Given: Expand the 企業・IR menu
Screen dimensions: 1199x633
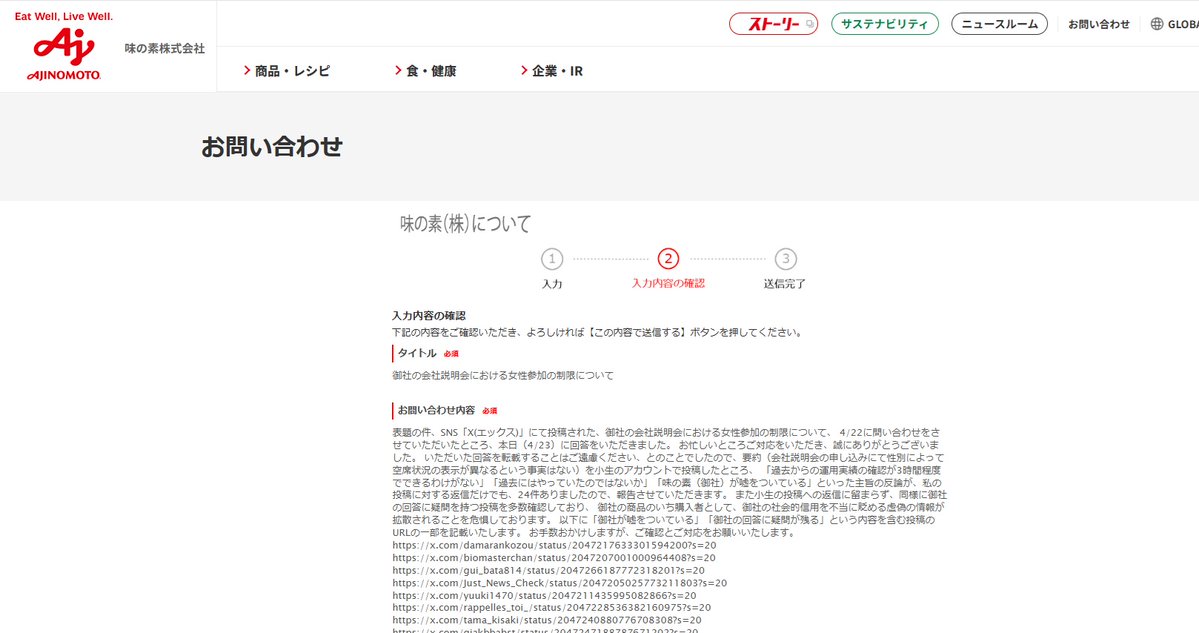Looking at the screenshot, I should (x=551, y=71).
